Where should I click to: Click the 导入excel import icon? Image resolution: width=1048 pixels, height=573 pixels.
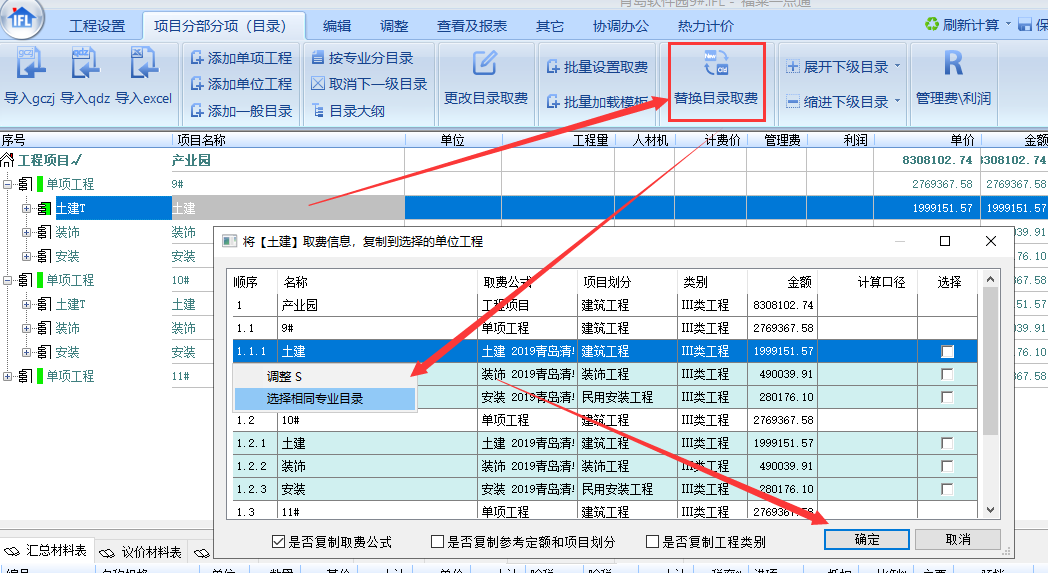pos(143,66)
